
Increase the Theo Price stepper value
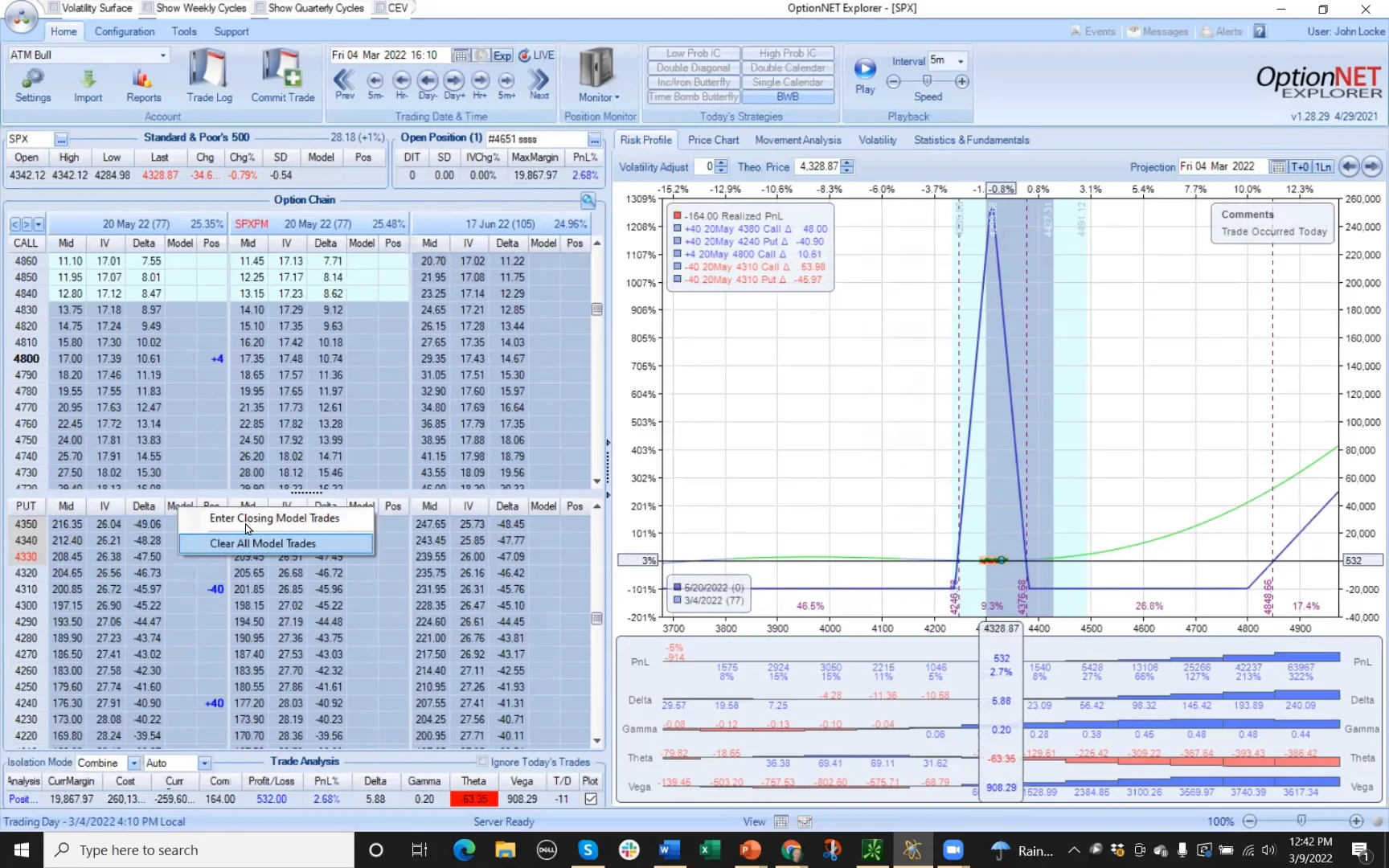pyautogui.click(x=847, y=163)
